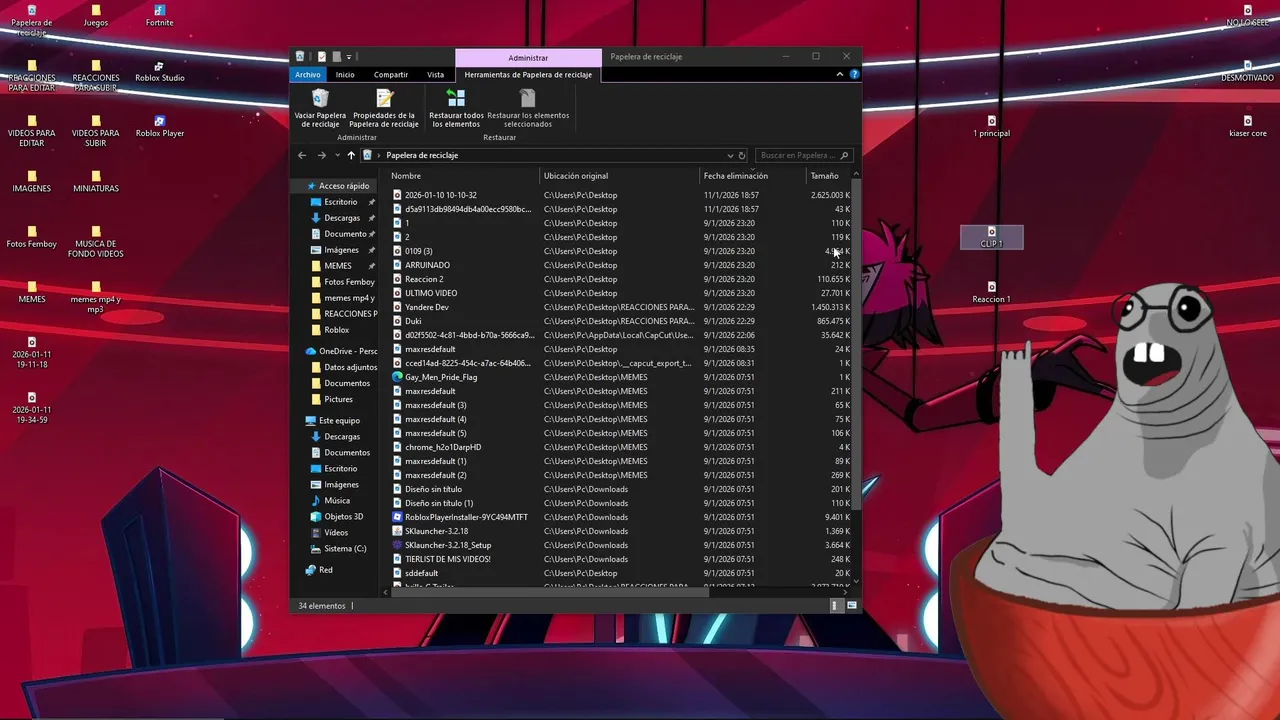Select the MINIATURAS desktop folder
This screenshot has width=1280, height=720.
coord(96,181)
